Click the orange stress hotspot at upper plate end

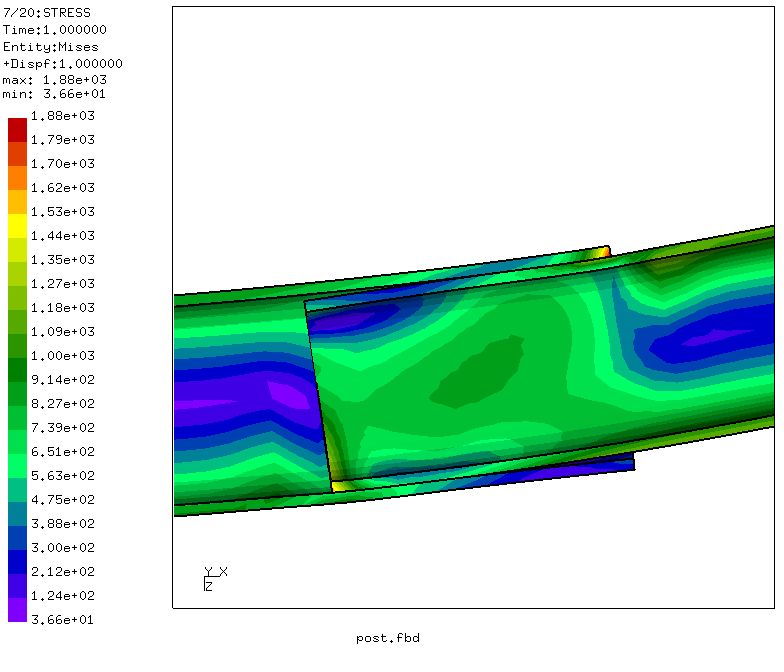click(x=604, y=252)
